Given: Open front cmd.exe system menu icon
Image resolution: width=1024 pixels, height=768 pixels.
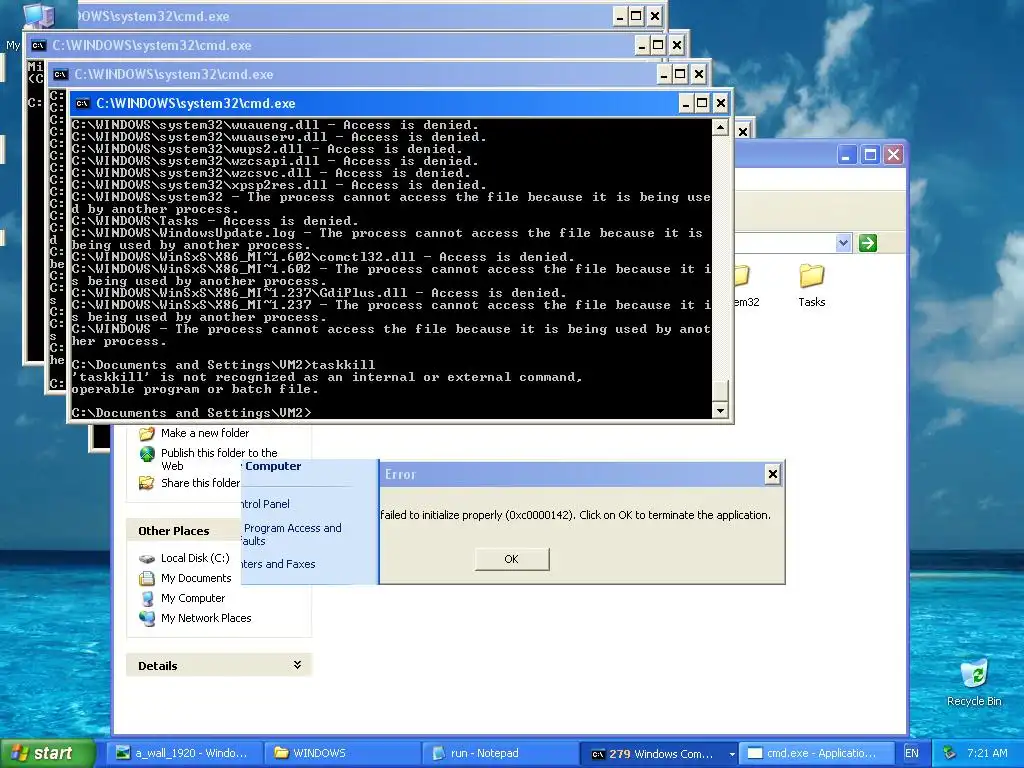Looking at the screenshot, I should coord(82,103).
